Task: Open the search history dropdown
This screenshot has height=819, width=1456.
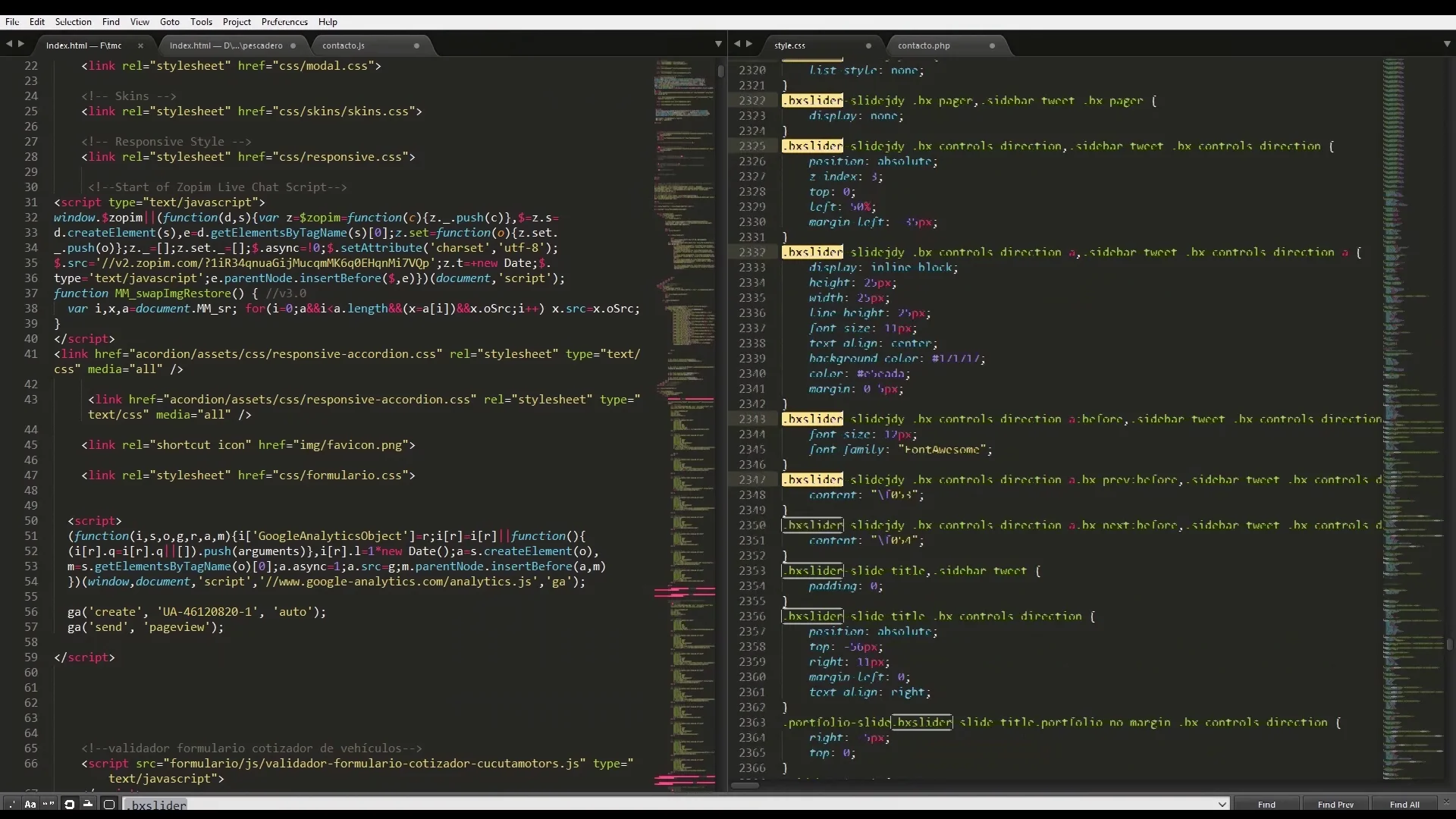Action: click(1222, 804)
